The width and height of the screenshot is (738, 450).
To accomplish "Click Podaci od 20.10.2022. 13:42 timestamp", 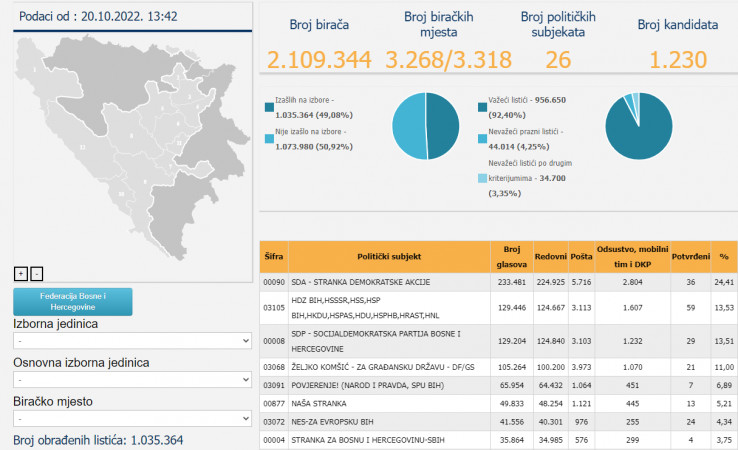I will (x=98, y=16).
